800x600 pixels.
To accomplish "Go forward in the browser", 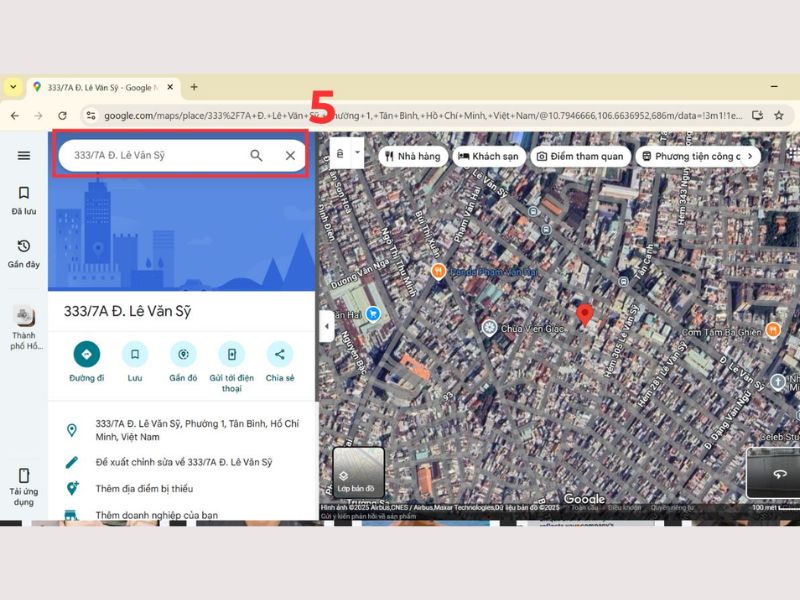I will (38, 116).
